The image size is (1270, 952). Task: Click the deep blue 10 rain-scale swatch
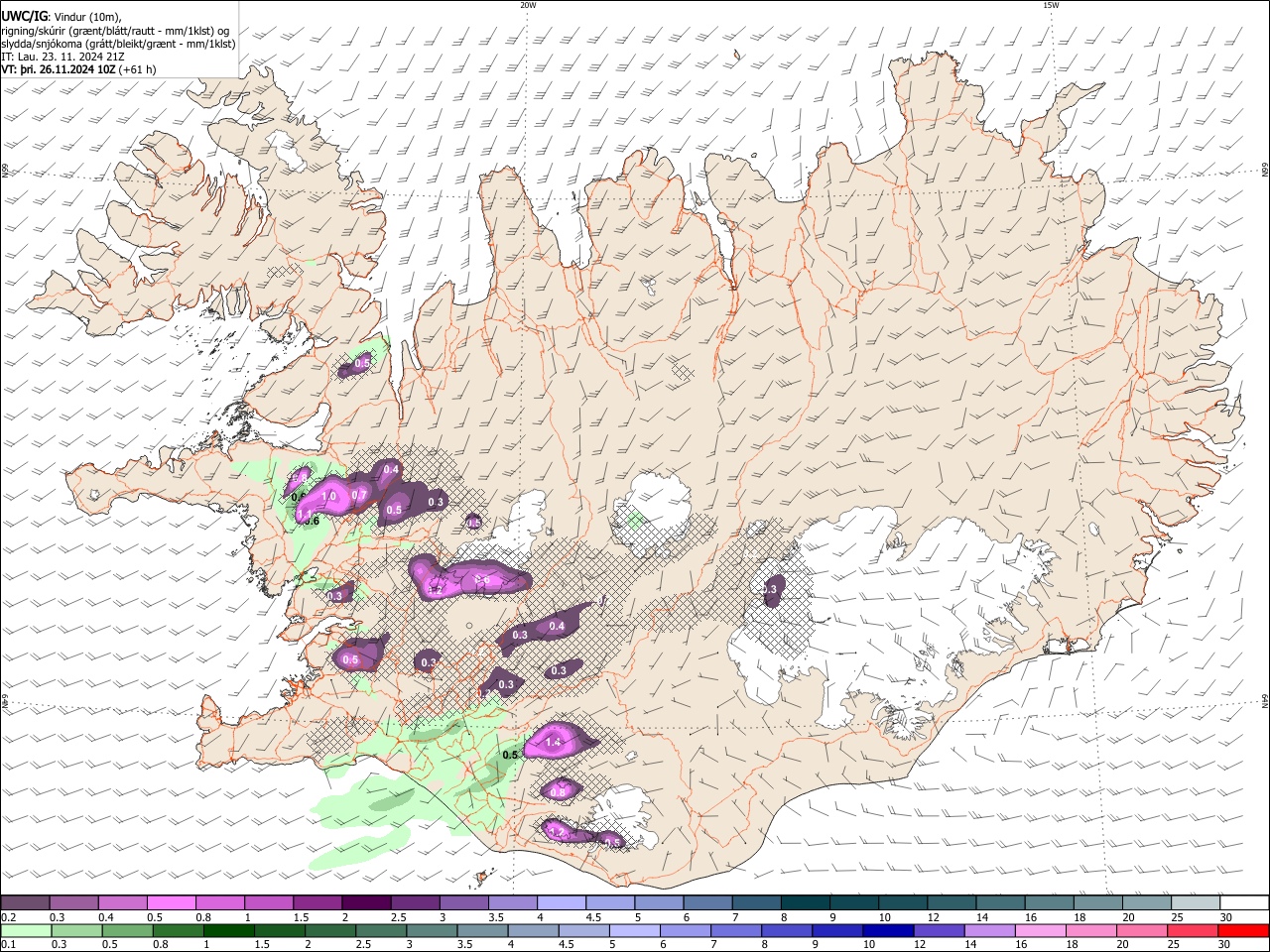pyautogui.click(x=889, y=930)
